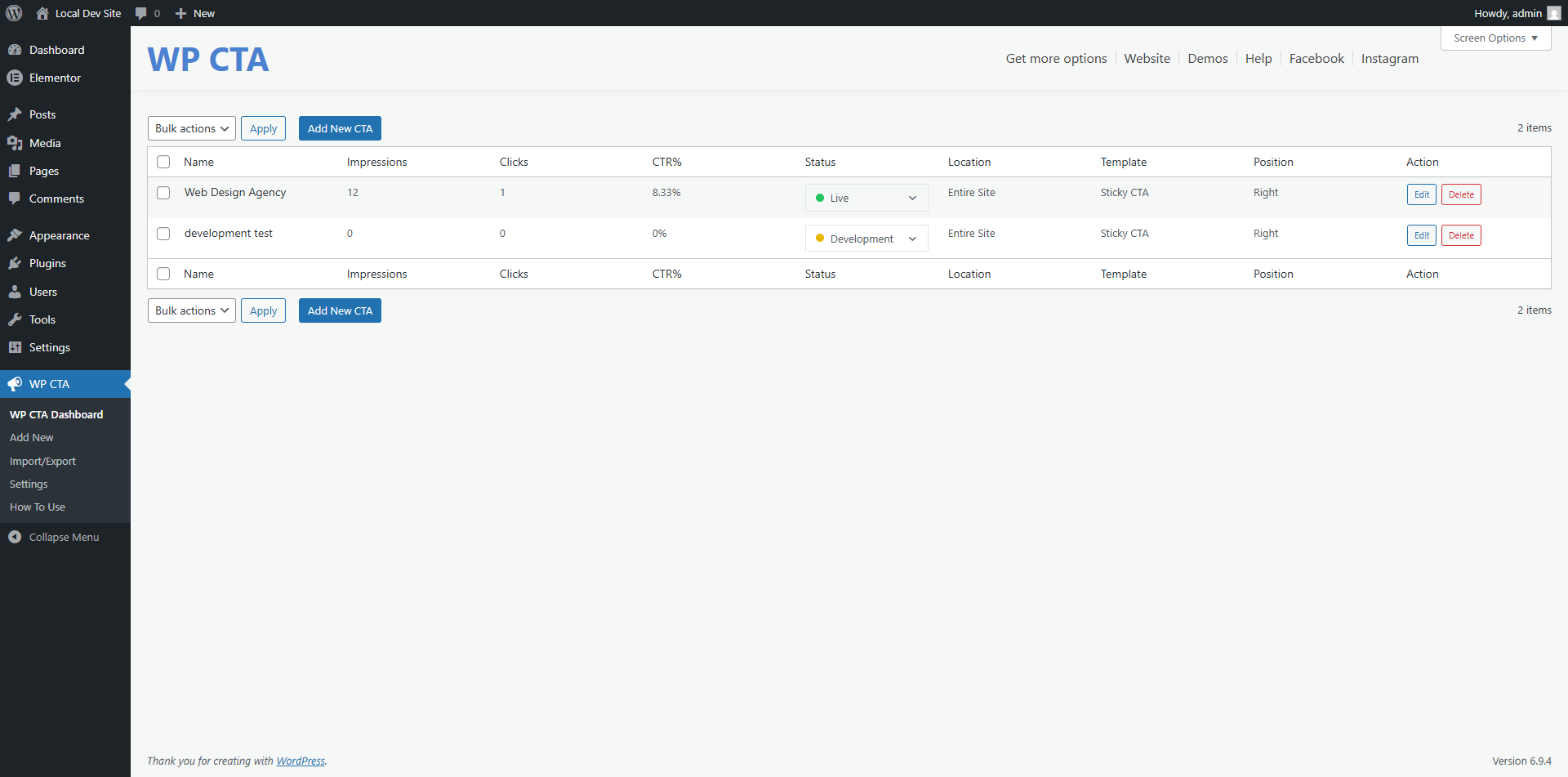Click the WordPress logo icon in admin bar
1568x777 pixels.
[14, 13]
